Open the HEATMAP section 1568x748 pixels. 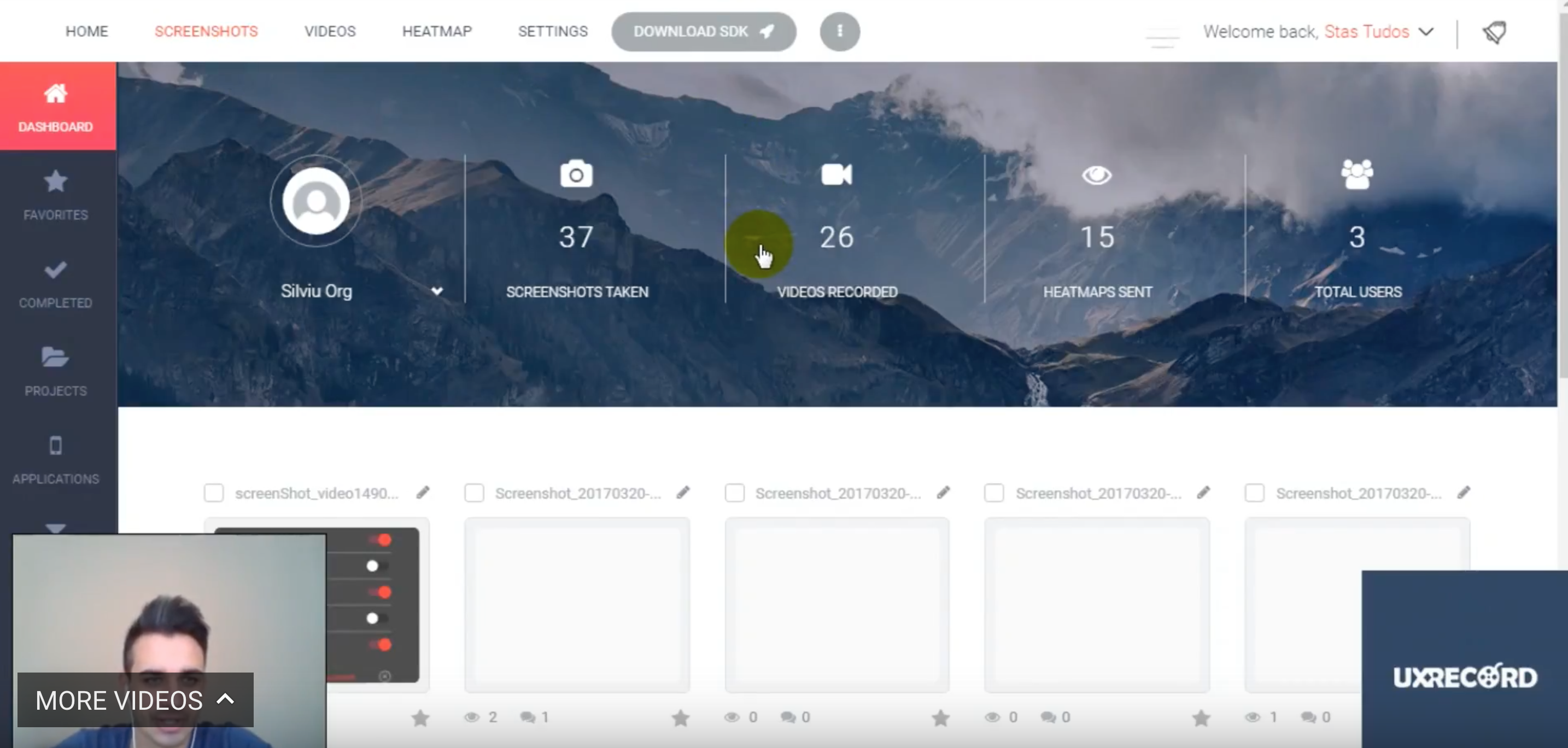pyautogui.click(x=436, y=31)
